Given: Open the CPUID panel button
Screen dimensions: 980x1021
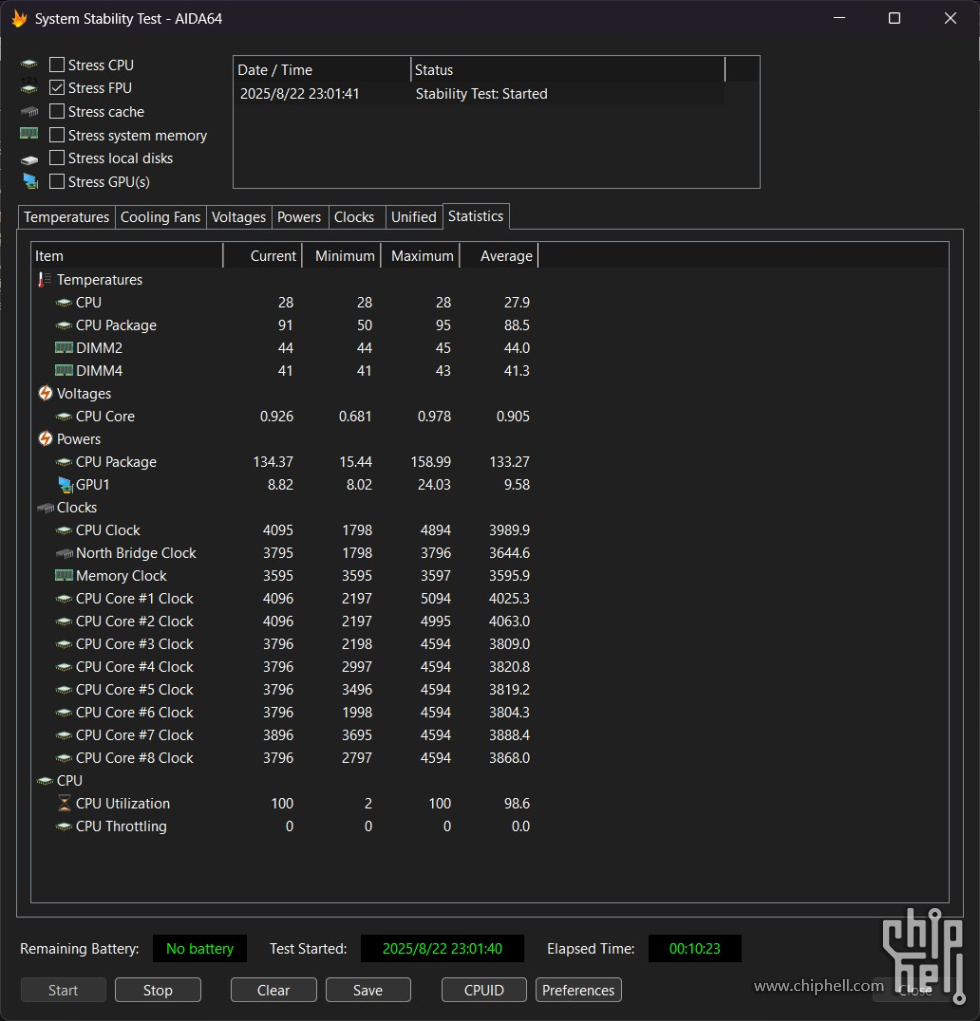Looking at the screenshot, I should (x=484, y=990).
